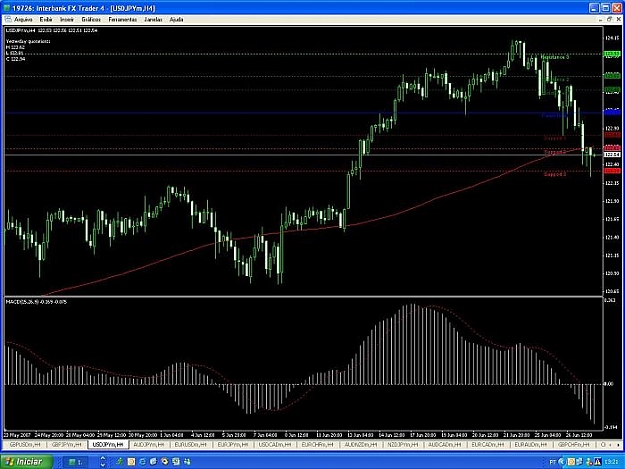This screenshot has height=469, width=625.
Task: Click the taskbar application button
Action: click(x=77, y=462)
